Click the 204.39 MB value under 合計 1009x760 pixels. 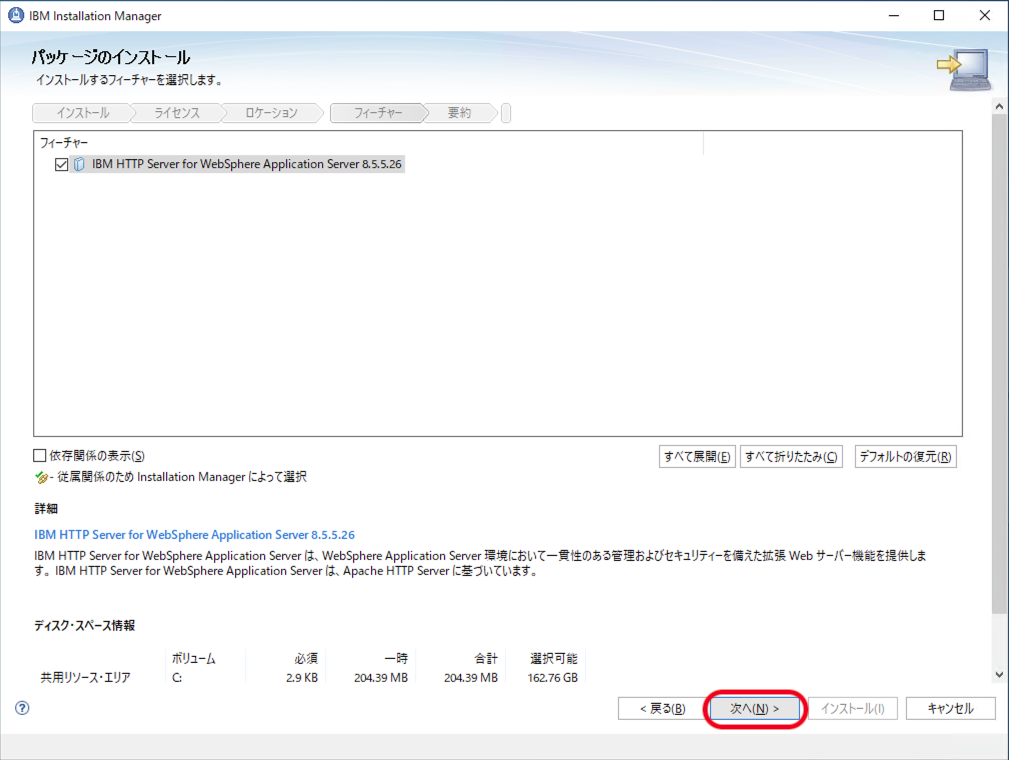(470, 678)
